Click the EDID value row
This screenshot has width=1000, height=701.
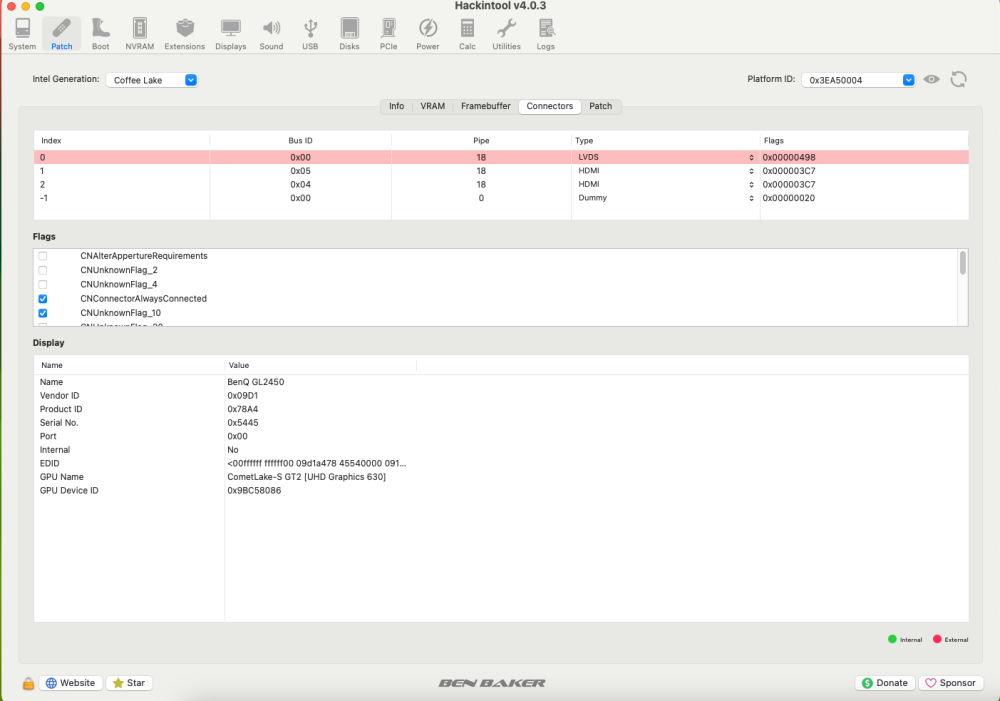click(x=316, y=464)
